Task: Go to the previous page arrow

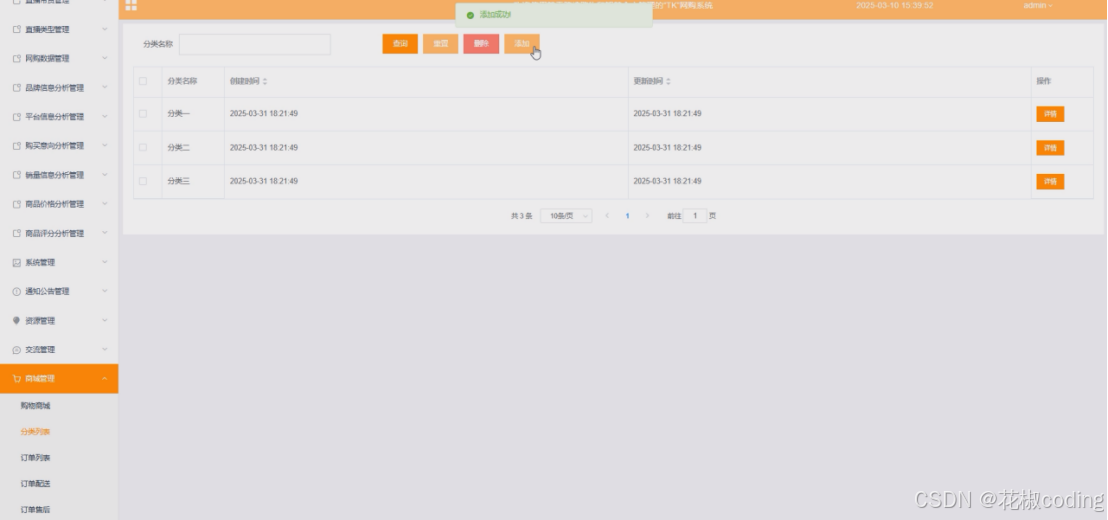Action: pyautogui.click(x=607, y=216)
